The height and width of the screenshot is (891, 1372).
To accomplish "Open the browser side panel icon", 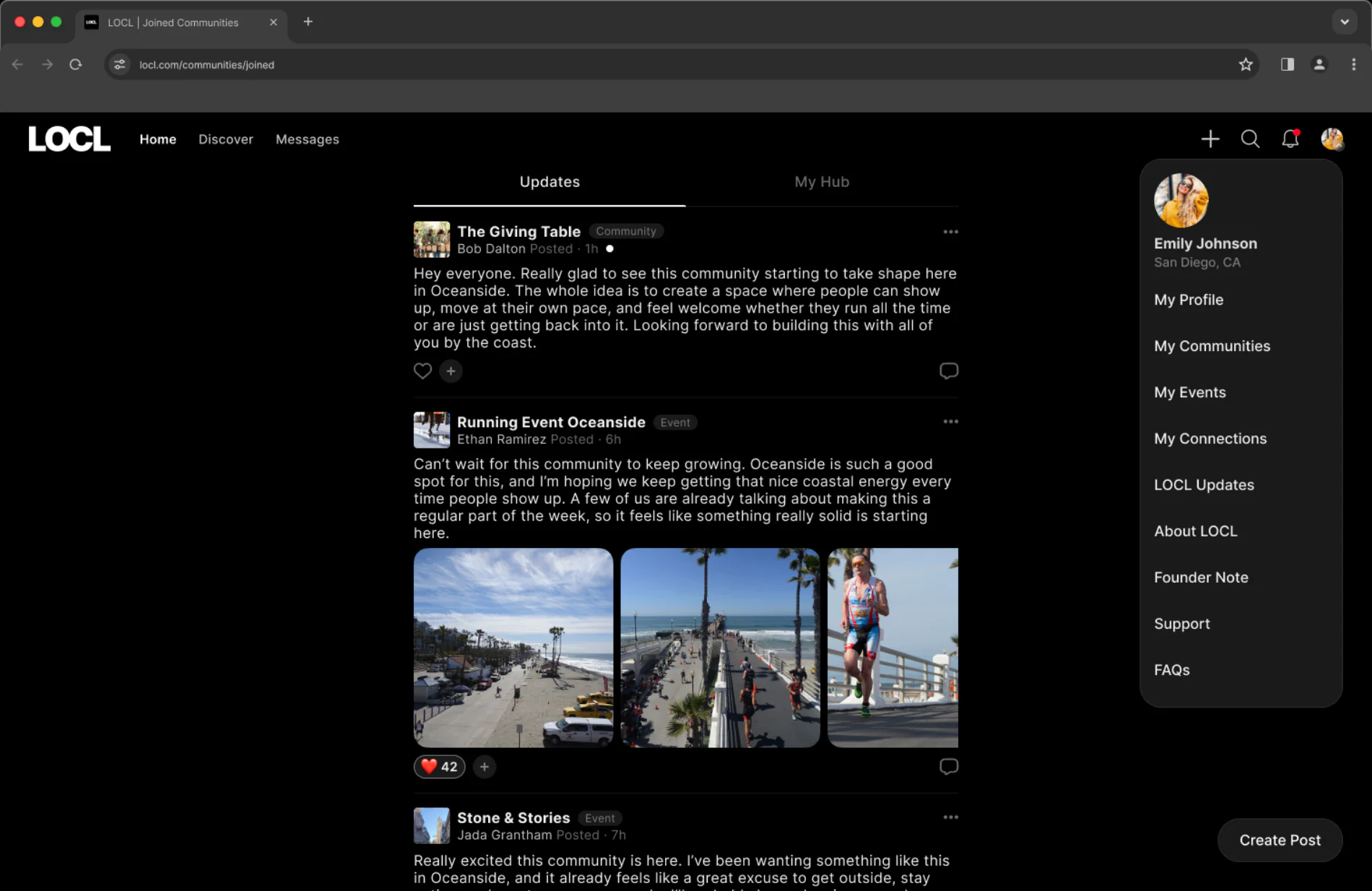I will click(x=1287, y=64).
